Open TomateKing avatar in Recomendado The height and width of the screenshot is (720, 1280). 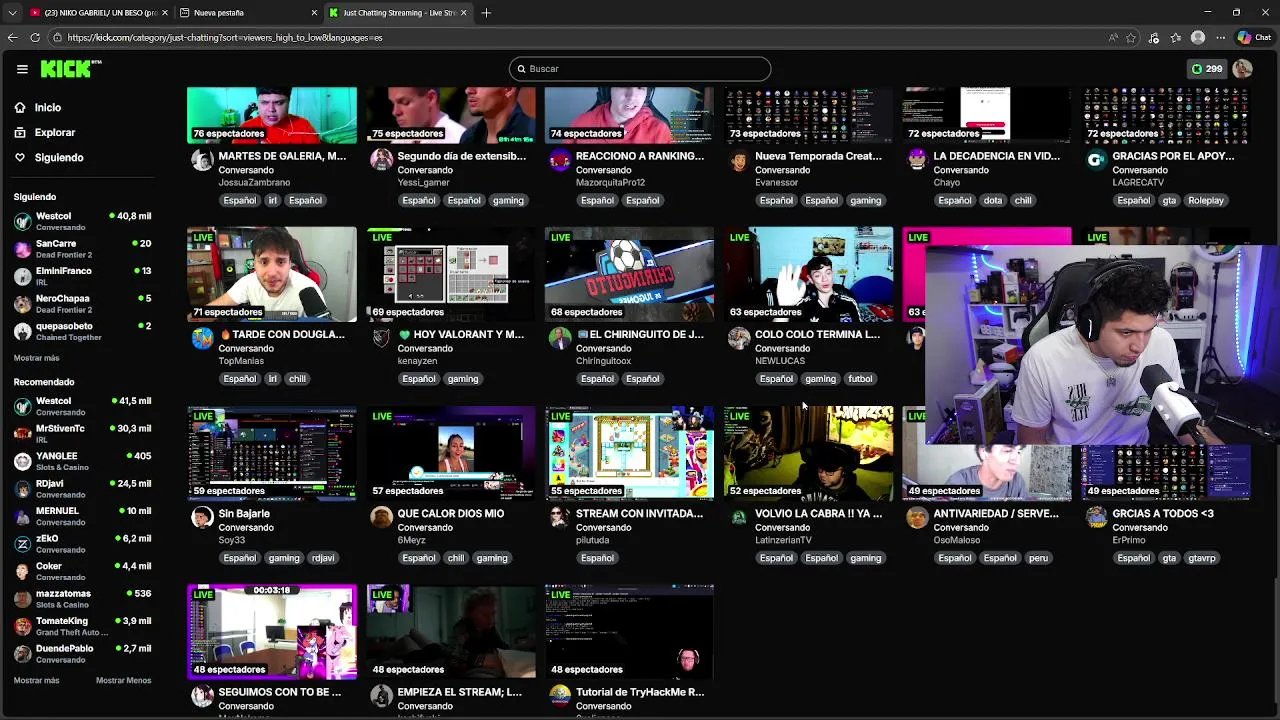click(22, 626)
